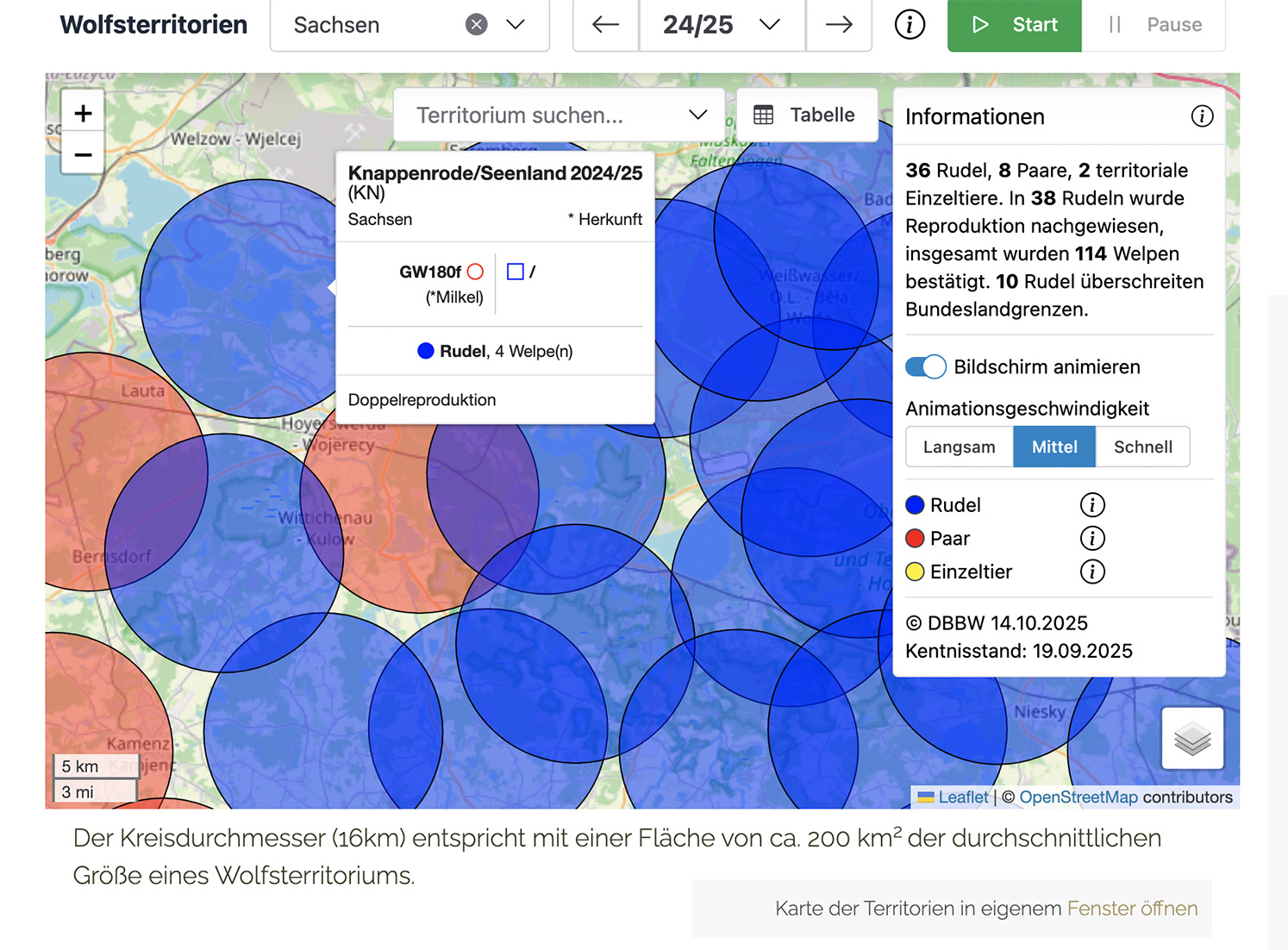Click info icon in Informationen header
The image size is (1288, 950).
click(x=1202, y=116)
